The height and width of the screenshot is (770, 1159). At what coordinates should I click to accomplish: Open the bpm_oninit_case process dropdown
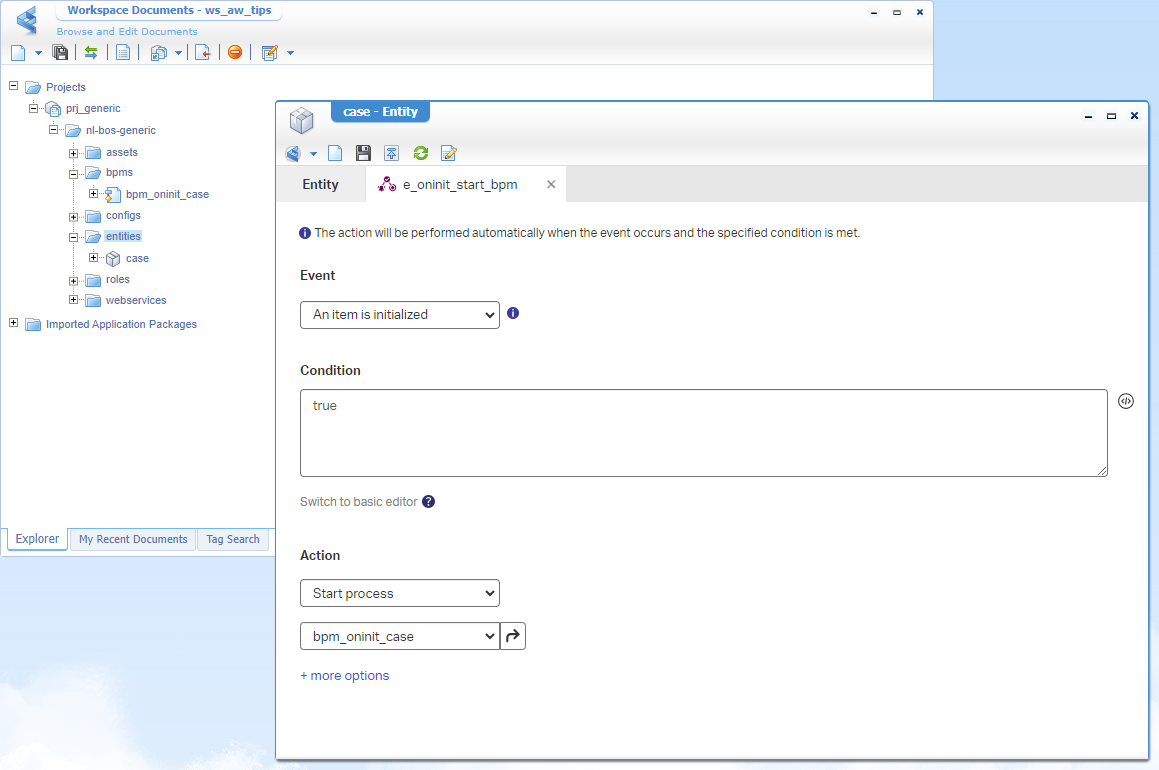[x=399, y=636]
